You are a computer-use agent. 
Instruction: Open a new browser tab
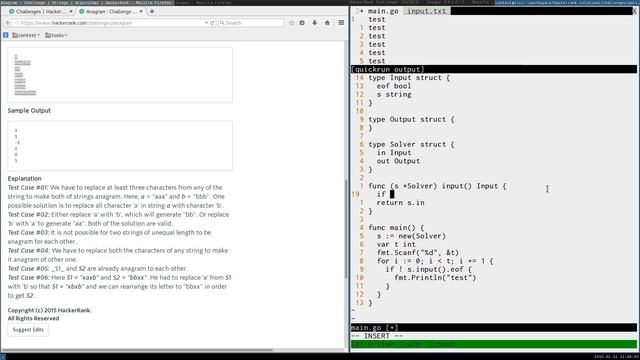pos(152,11)
